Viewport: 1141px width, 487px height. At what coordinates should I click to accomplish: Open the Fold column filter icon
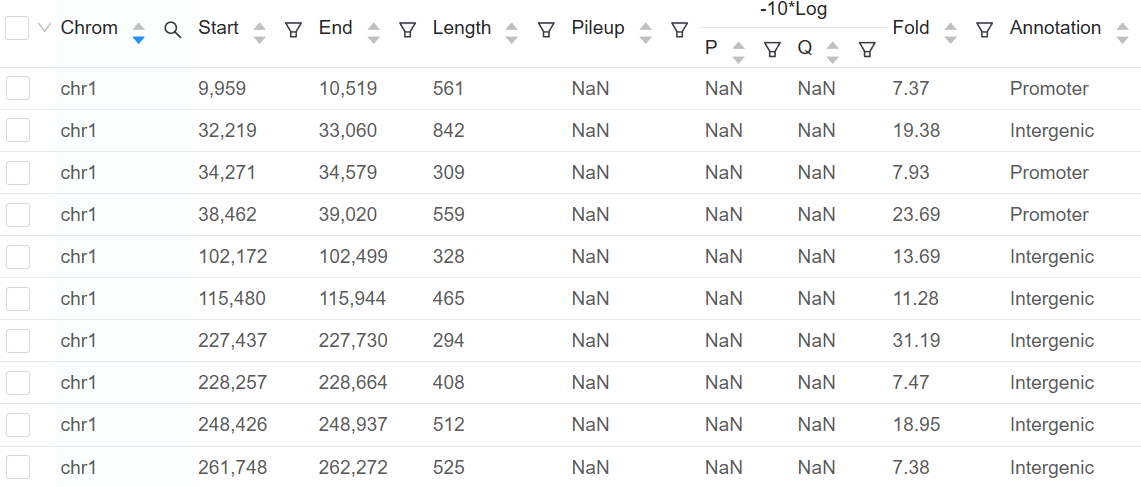click(985, 30)
